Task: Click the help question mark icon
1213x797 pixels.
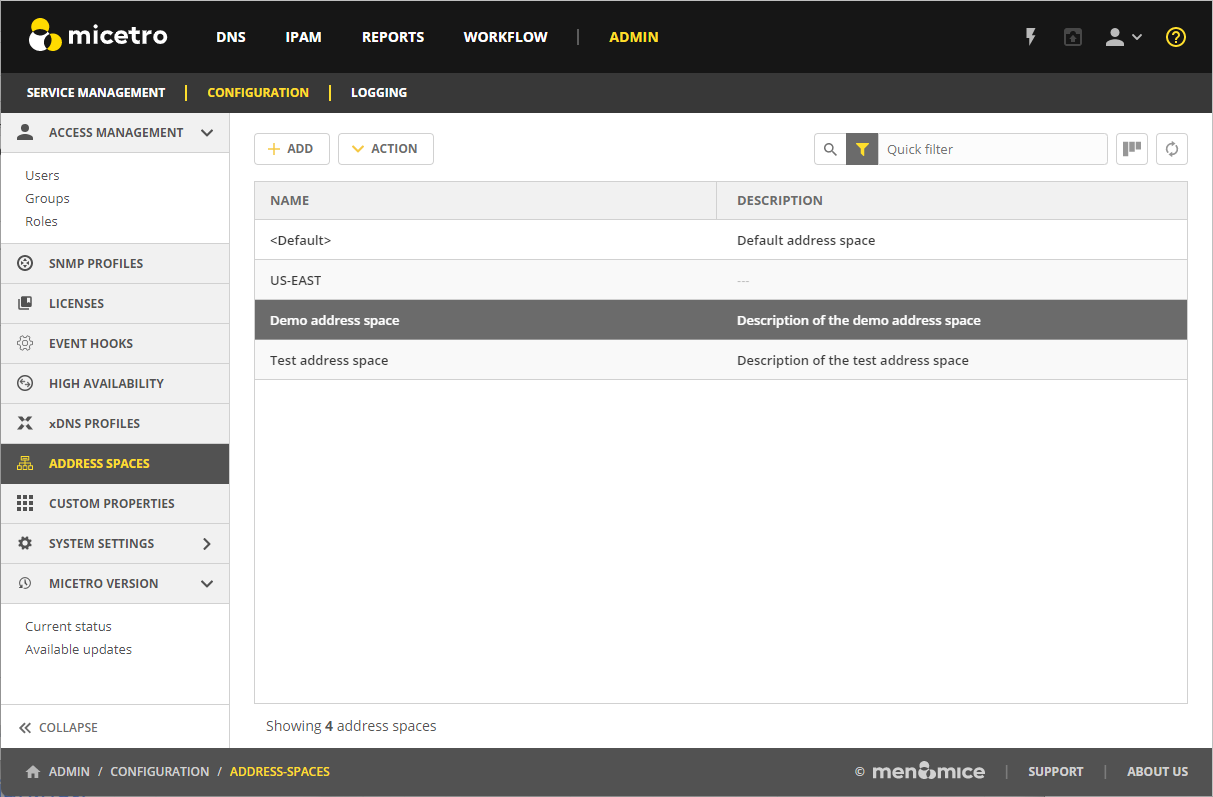Action: [x=1176, y=37]
